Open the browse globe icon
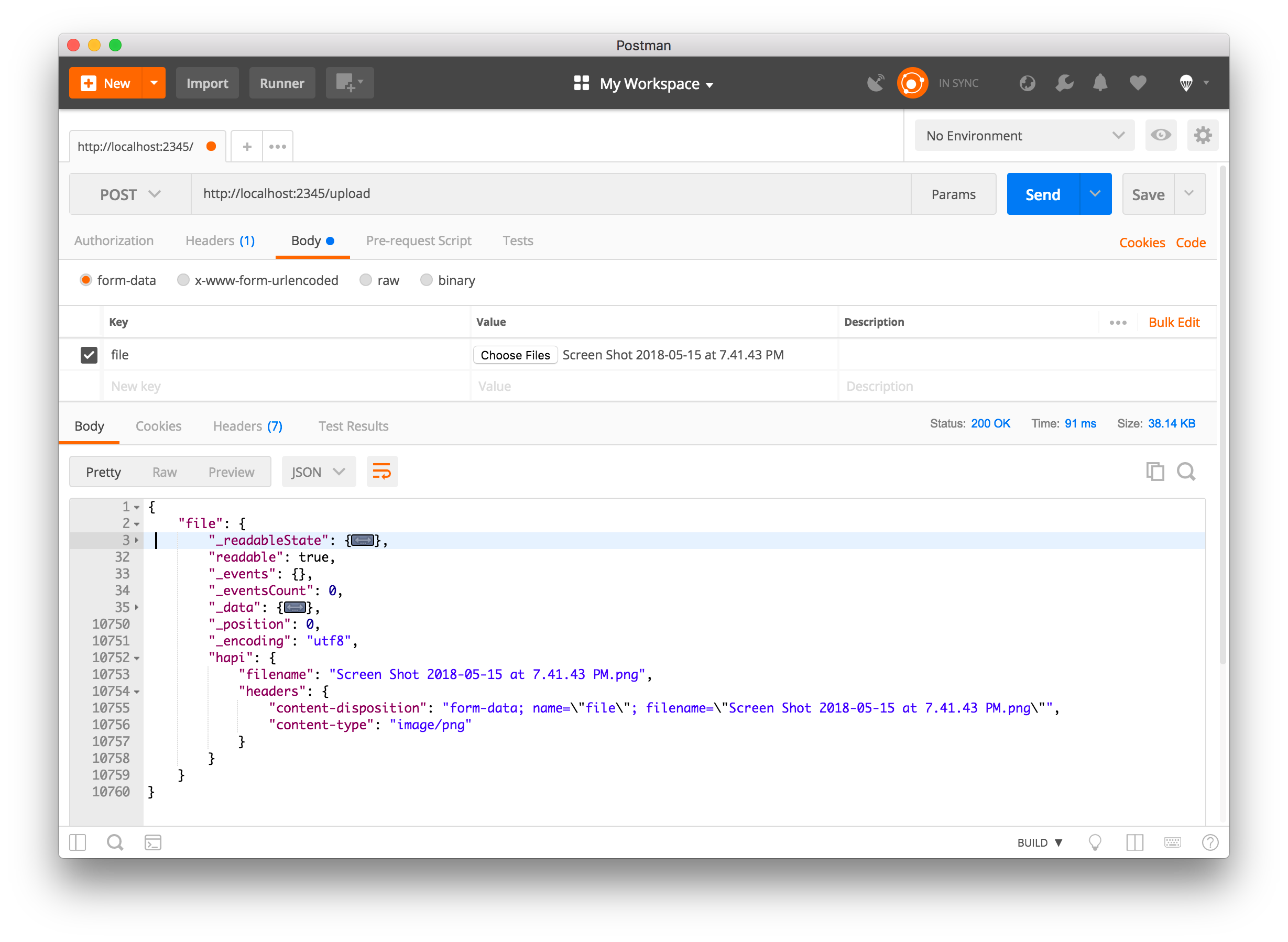 (x=1027, y=83)
